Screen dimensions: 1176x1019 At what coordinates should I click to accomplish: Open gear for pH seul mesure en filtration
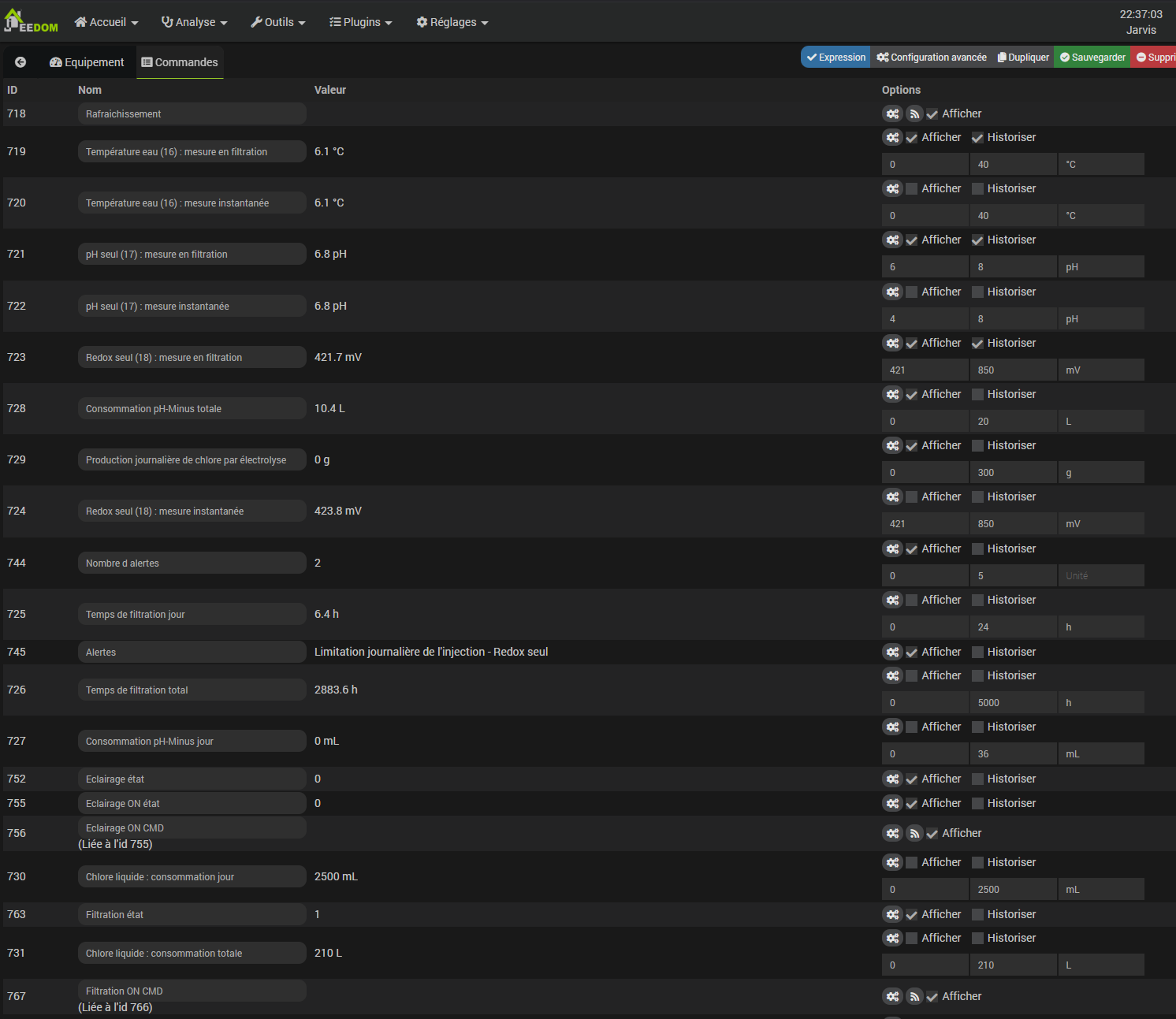pyautogui.click(x=892, y=240)
